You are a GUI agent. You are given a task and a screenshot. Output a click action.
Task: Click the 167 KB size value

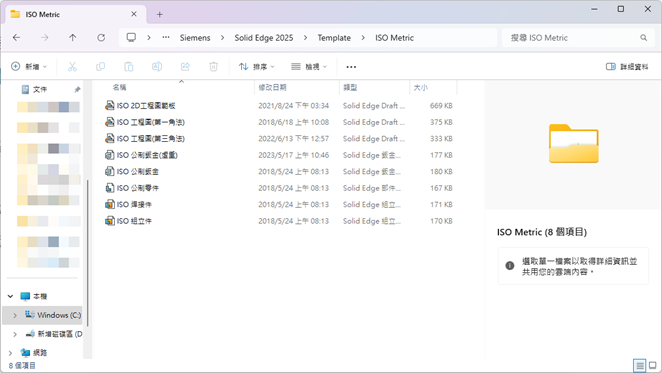[441, 188]
